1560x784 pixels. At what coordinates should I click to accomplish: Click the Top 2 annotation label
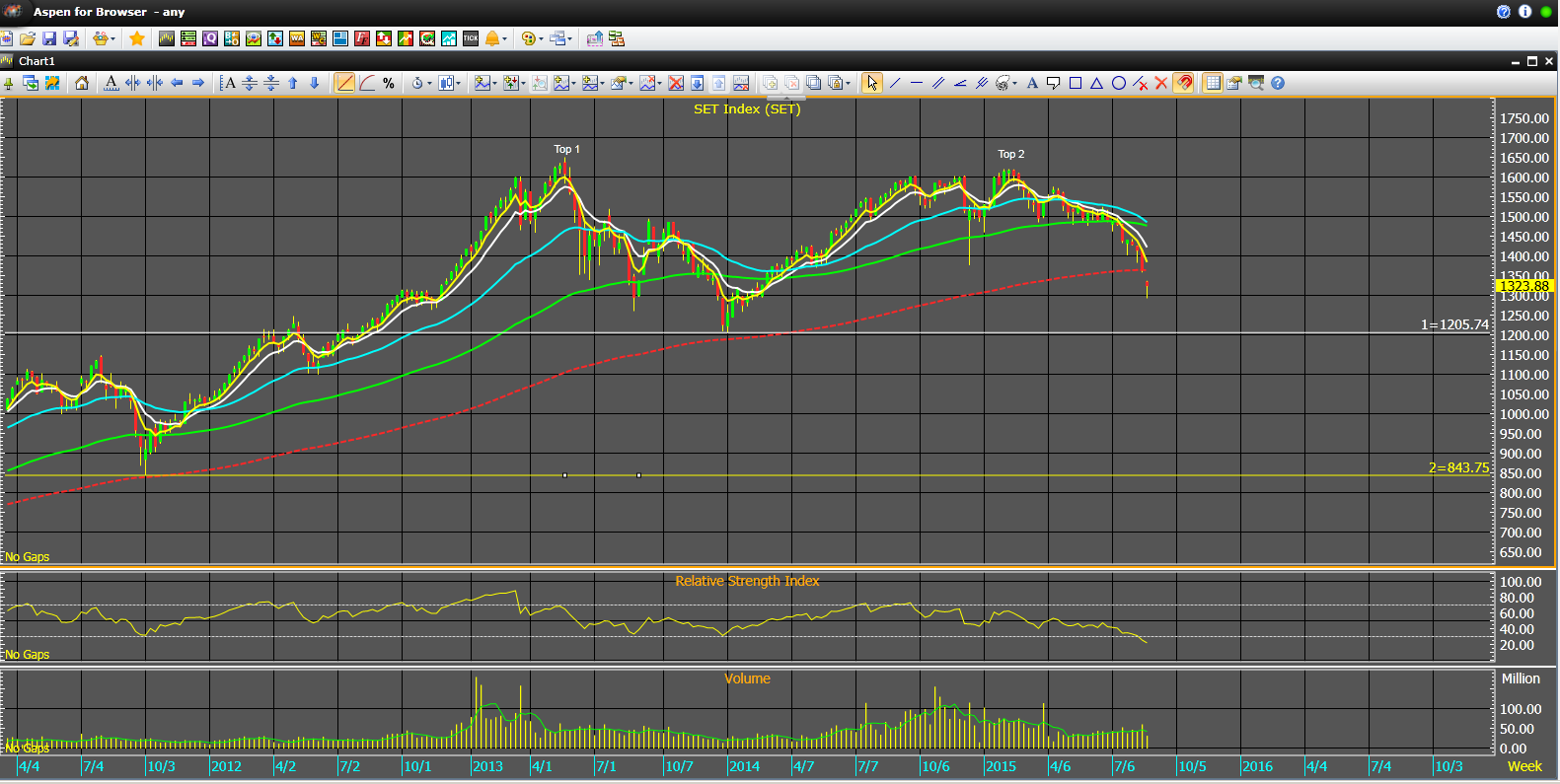click(x=1011, y=154)
